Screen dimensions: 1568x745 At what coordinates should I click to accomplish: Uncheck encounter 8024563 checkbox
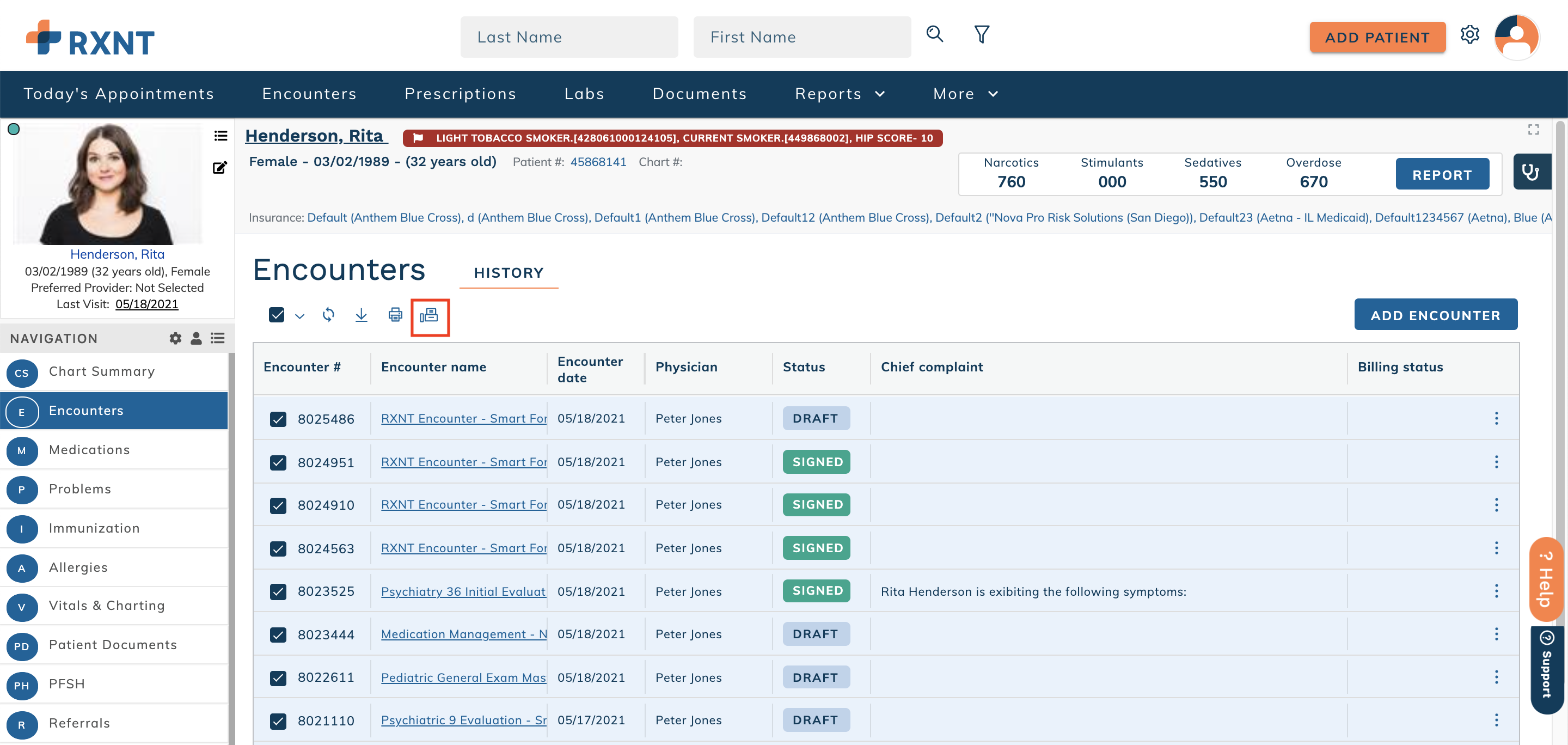pyautogui.click(x=278, y=549)
